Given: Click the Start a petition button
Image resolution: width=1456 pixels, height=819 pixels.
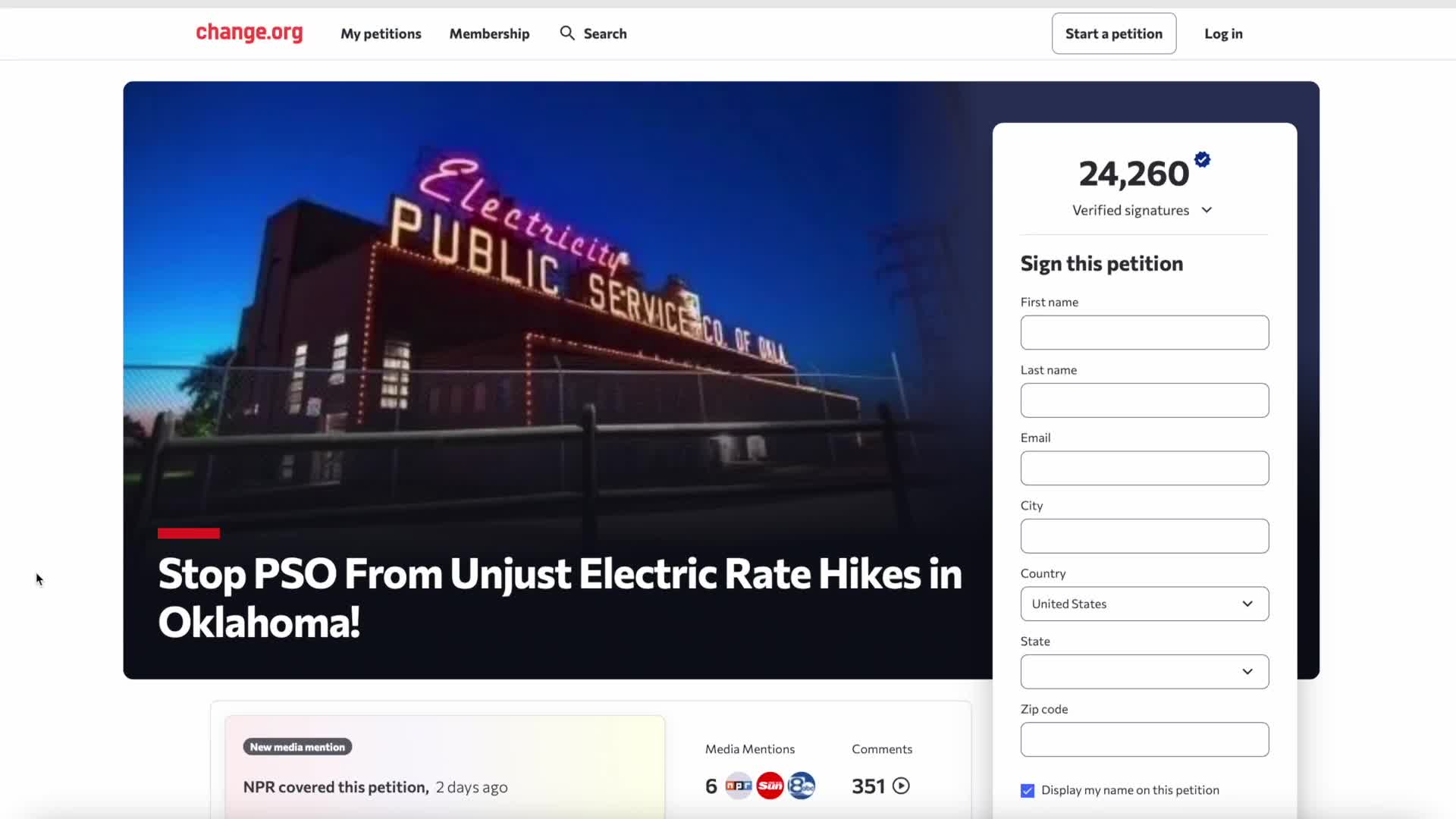Looking at the screenshot, I should [1113, 33].
